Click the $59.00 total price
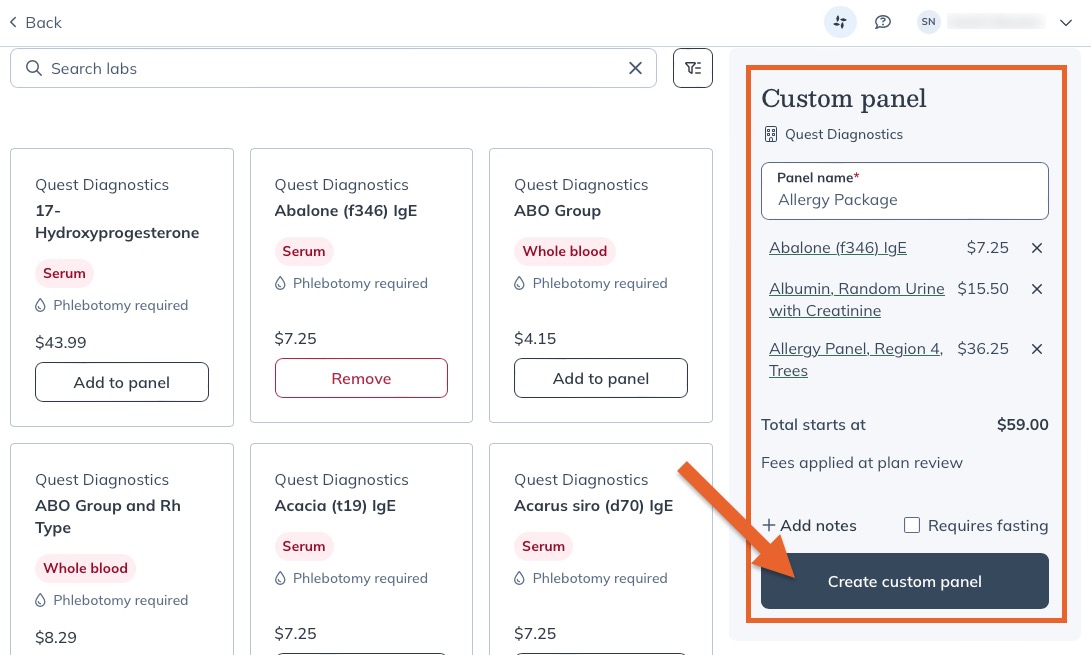The image size is (1091, 655). (1022, 425)
